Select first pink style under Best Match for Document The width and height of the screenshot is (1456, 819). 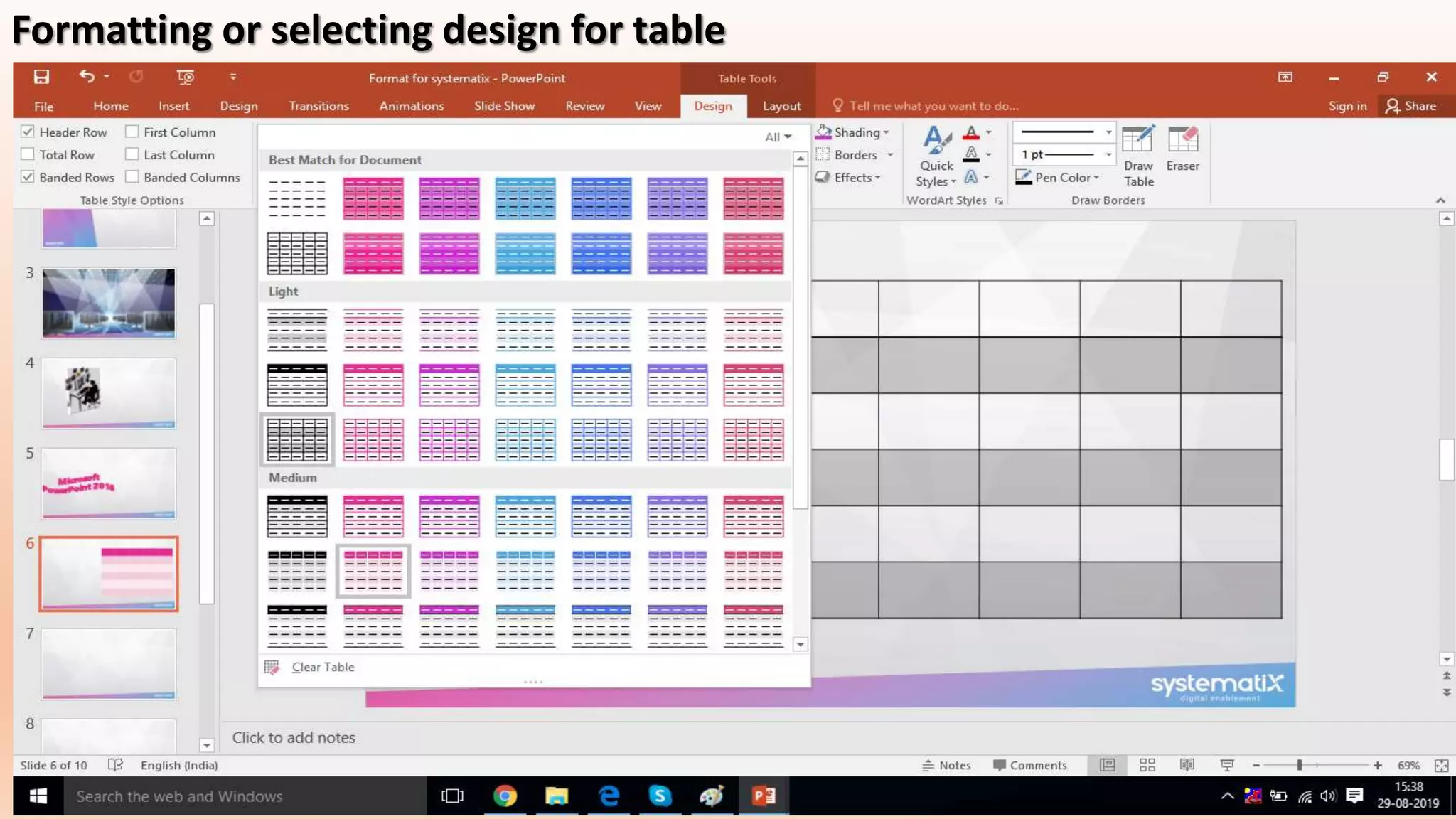(373, 198)
